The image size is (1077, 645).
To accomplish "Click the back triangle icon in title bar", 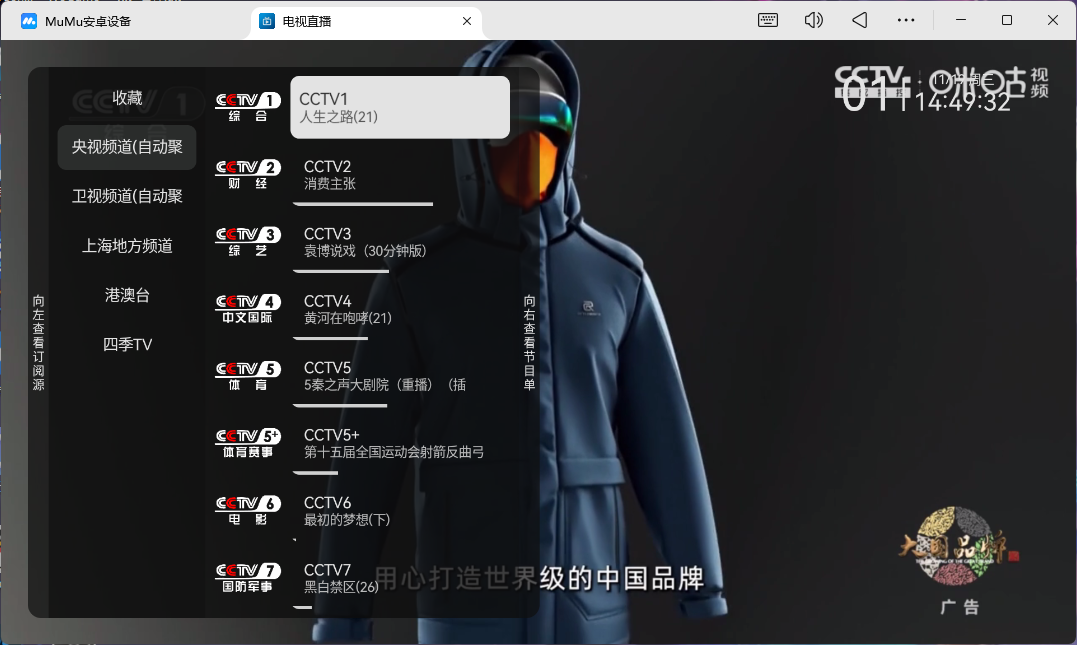I will click(859, 21).
